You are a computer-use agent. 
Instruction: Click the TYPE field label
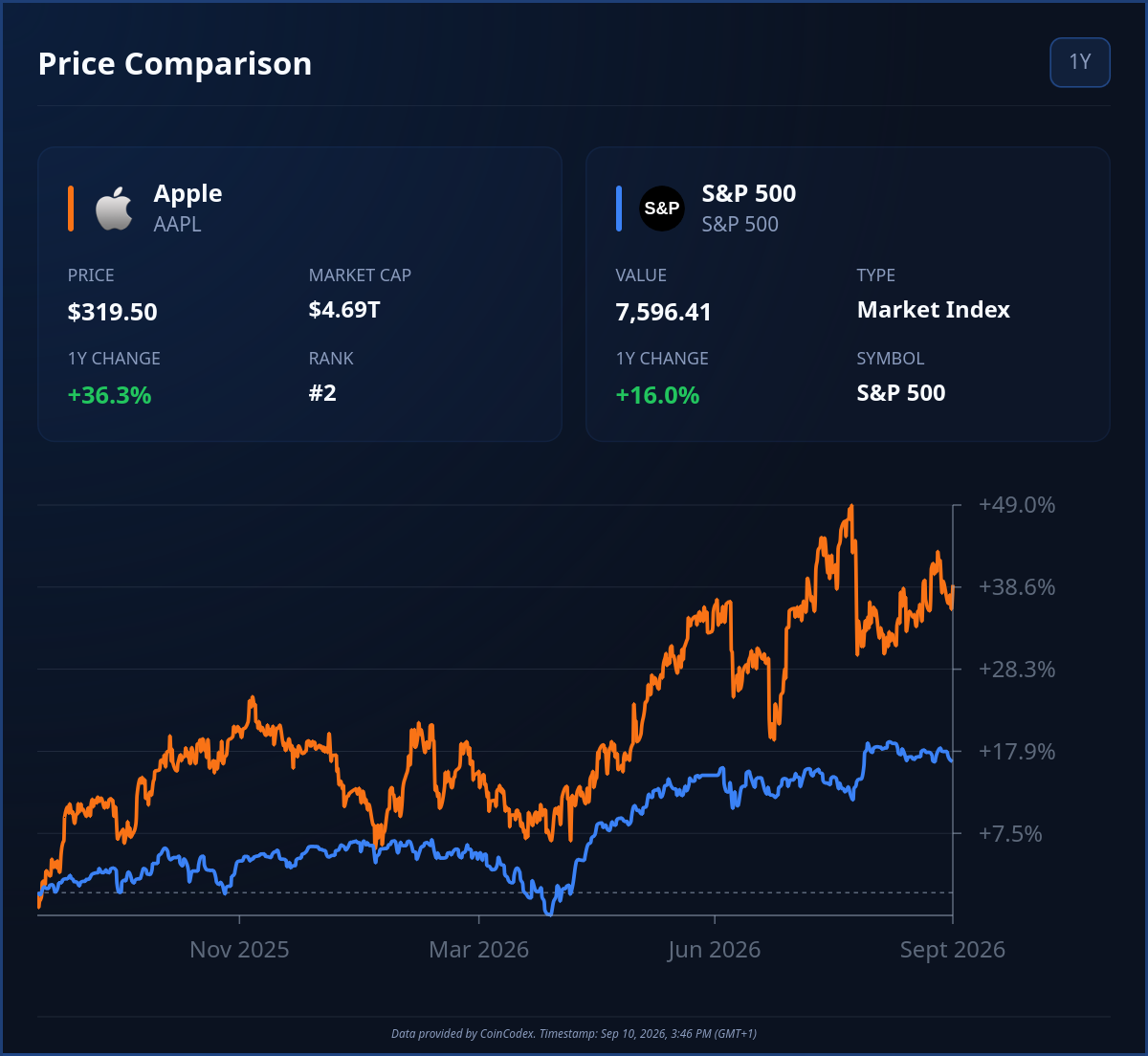click(876, 275)
